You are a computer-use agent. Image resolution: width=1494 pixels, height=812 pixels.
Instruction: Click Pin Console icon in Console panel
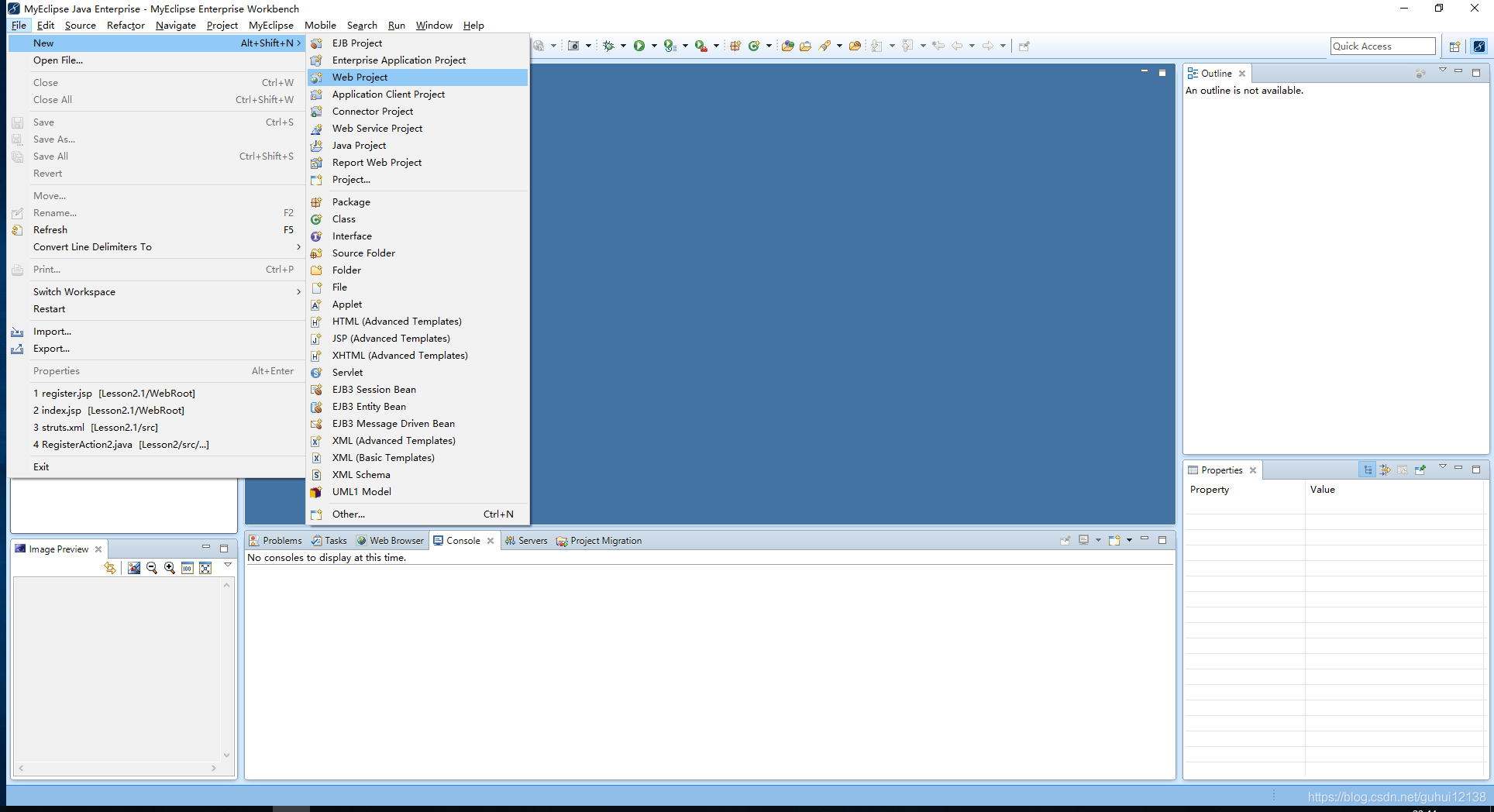[1065, 540]
